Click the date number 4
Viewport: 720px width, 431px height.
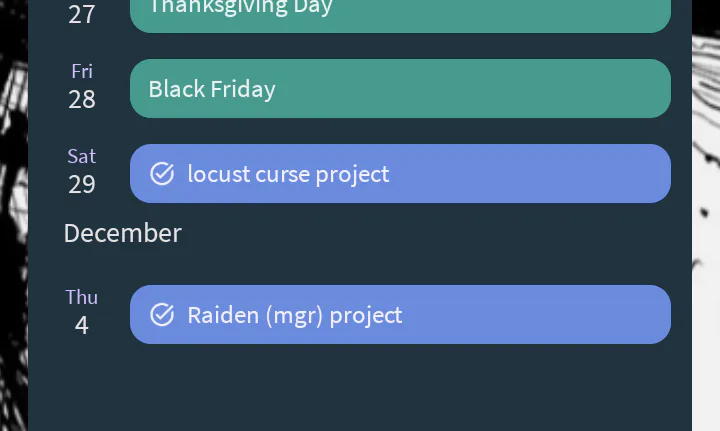[82, 325]
